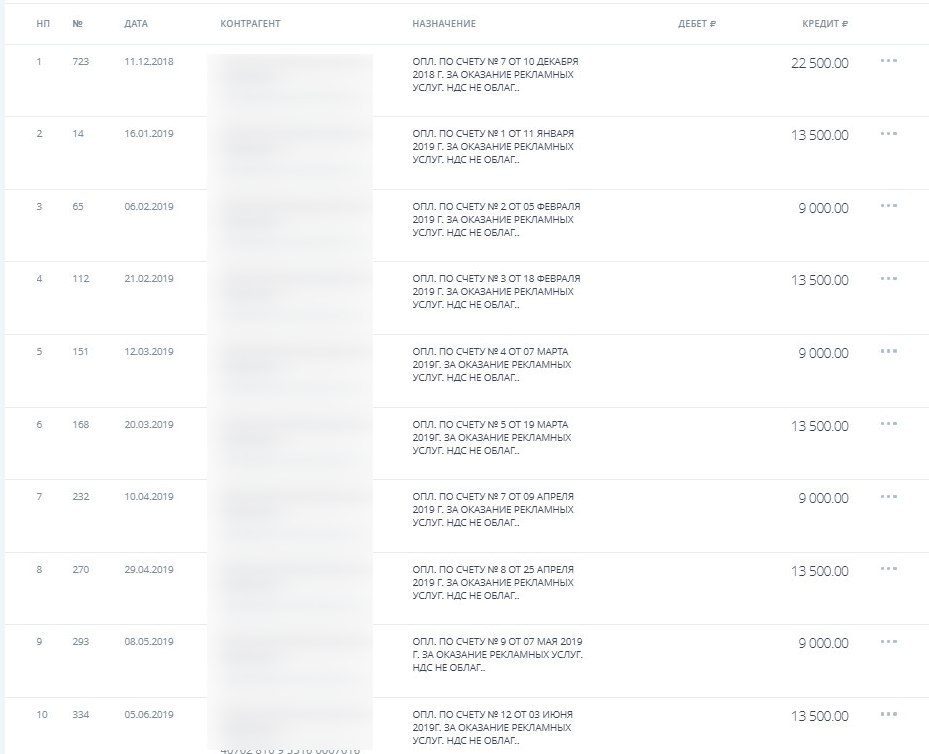Click the ДЕБЕТ column header
The image size is (929, 754).
pos(697,24)
